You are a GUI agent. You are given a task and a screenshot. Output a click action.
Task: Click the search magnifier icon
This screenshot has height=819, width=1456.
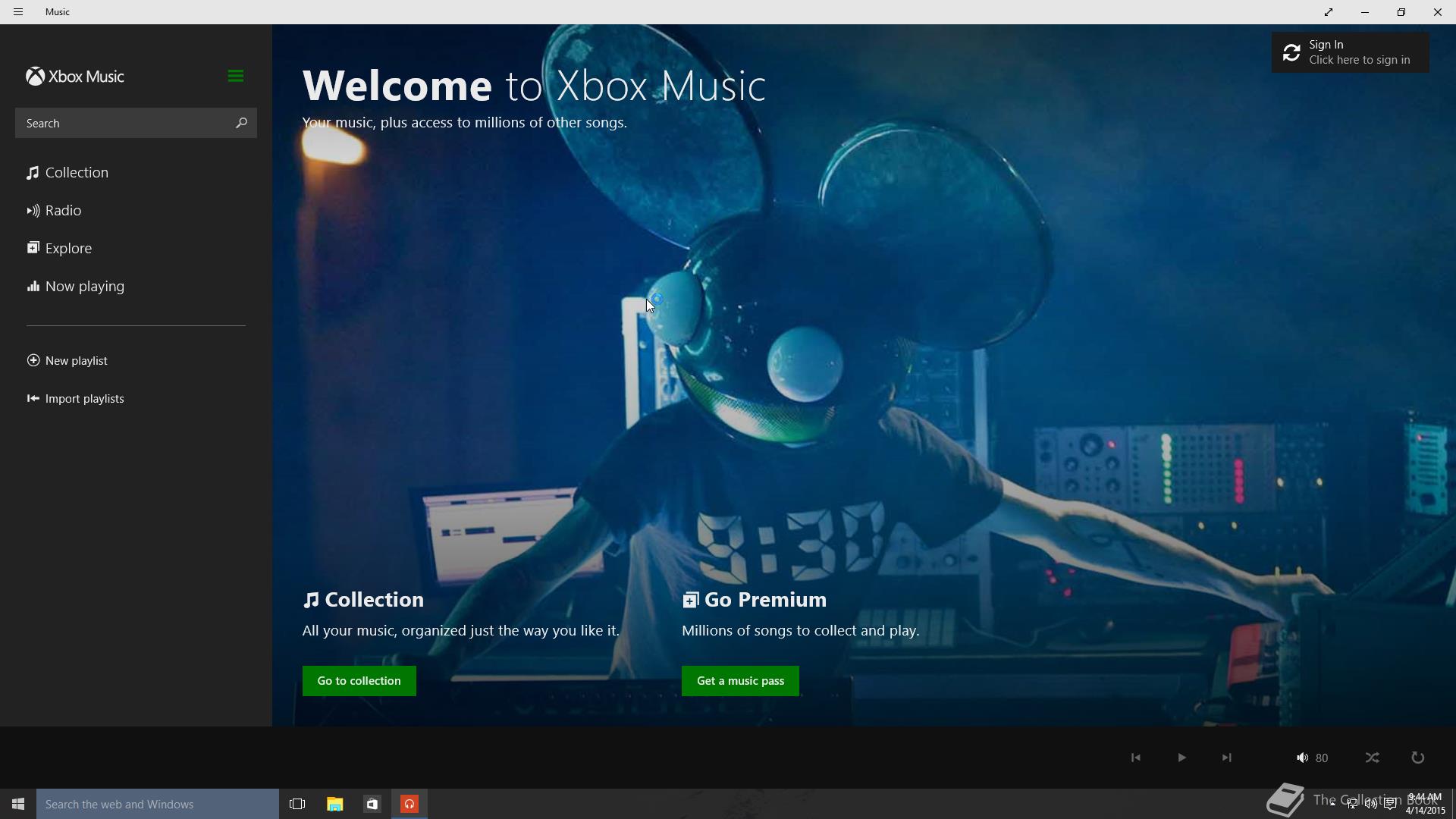[x=241, y=123]
